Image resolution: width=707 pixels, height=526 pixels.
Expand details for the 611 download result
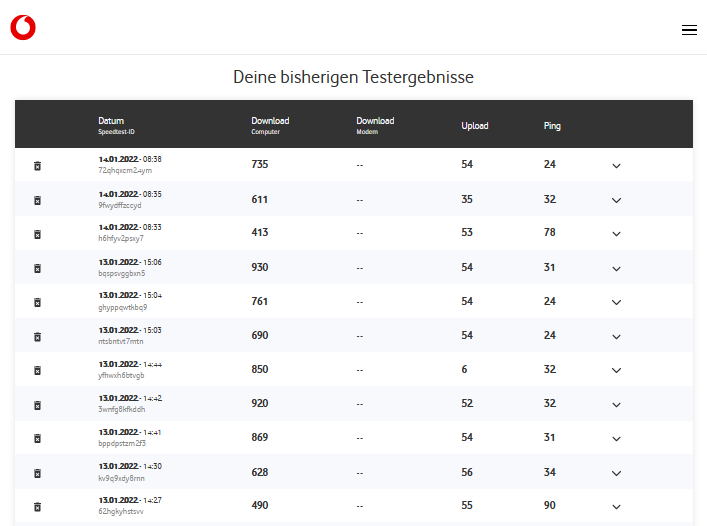pos(616,200)
